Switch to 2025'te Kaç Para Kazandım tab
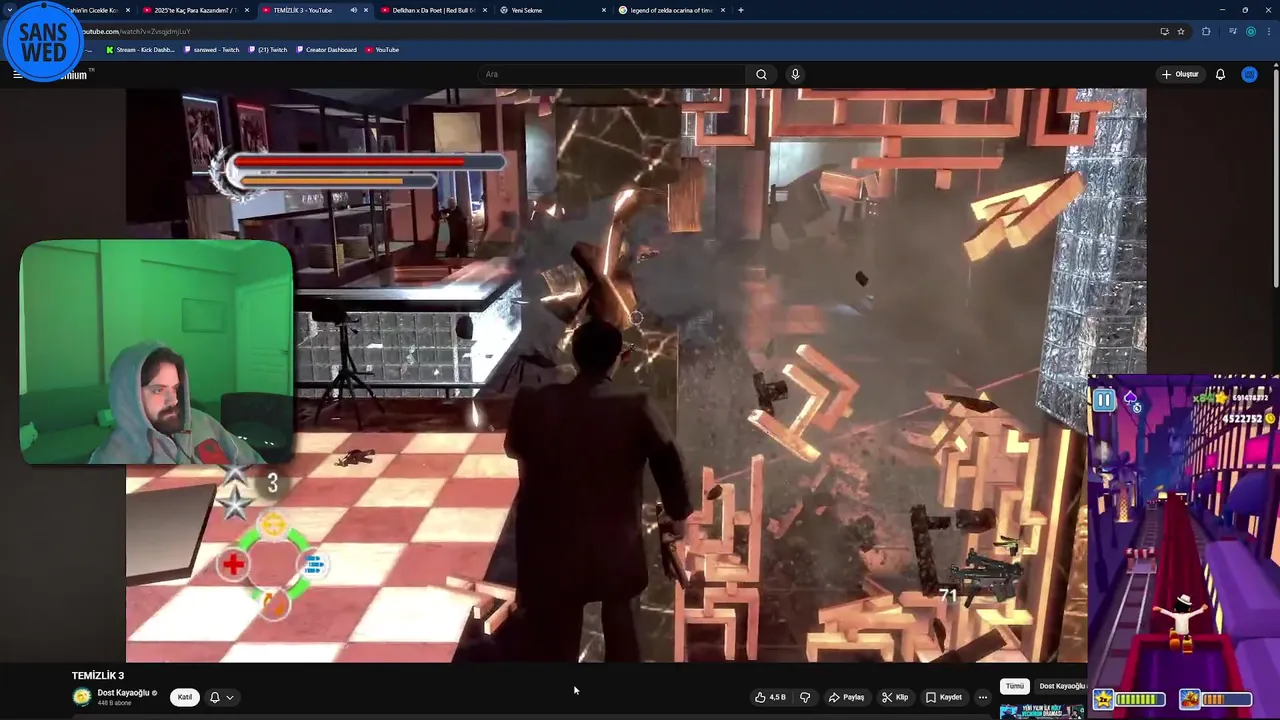 [x=195, y=10]
